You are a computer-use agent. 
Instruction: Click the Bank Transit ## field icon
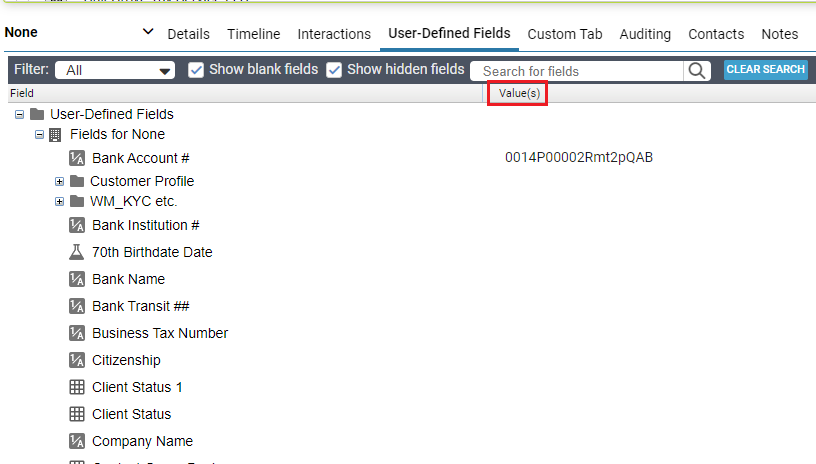click(77, 306)
